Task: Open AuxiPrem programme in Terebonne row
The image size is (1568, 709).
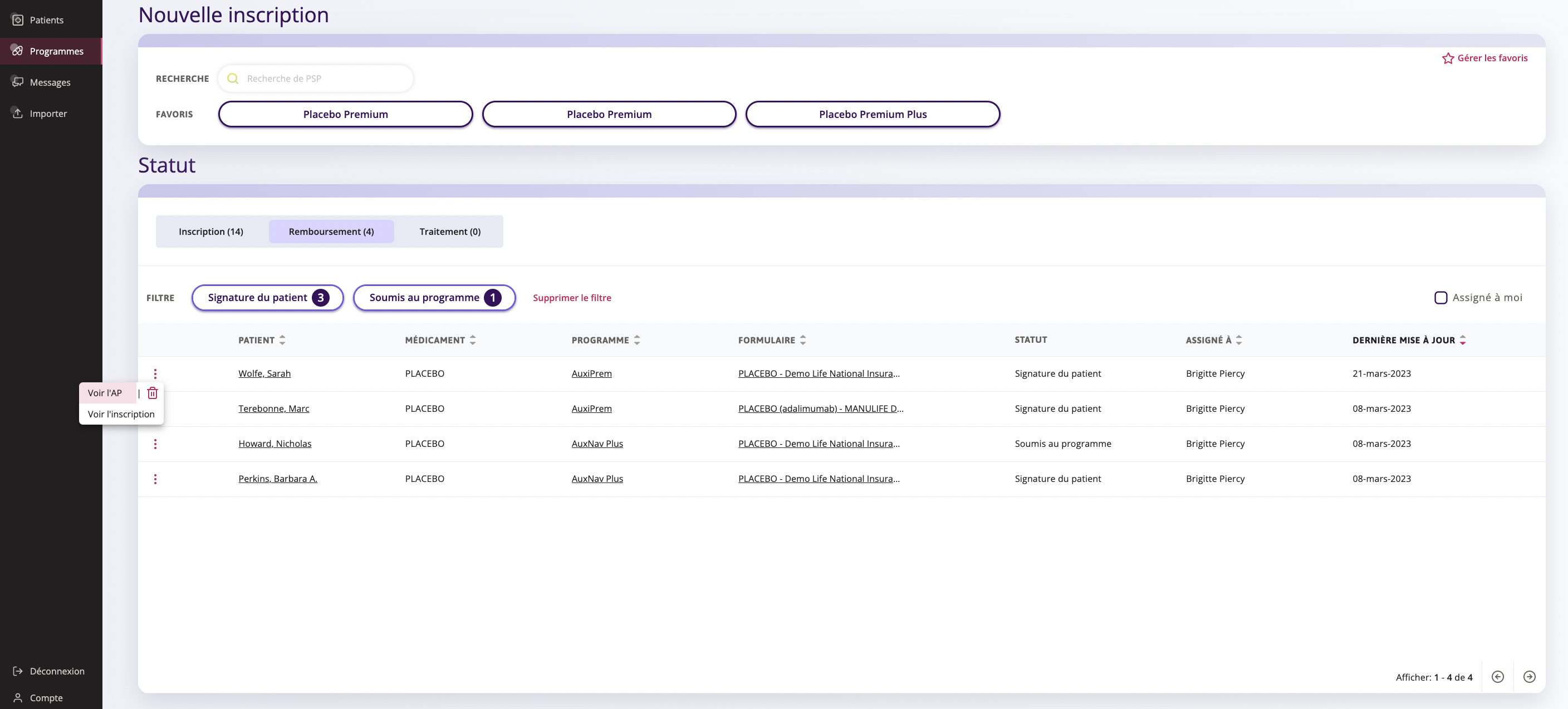Action: coord(592,408)
